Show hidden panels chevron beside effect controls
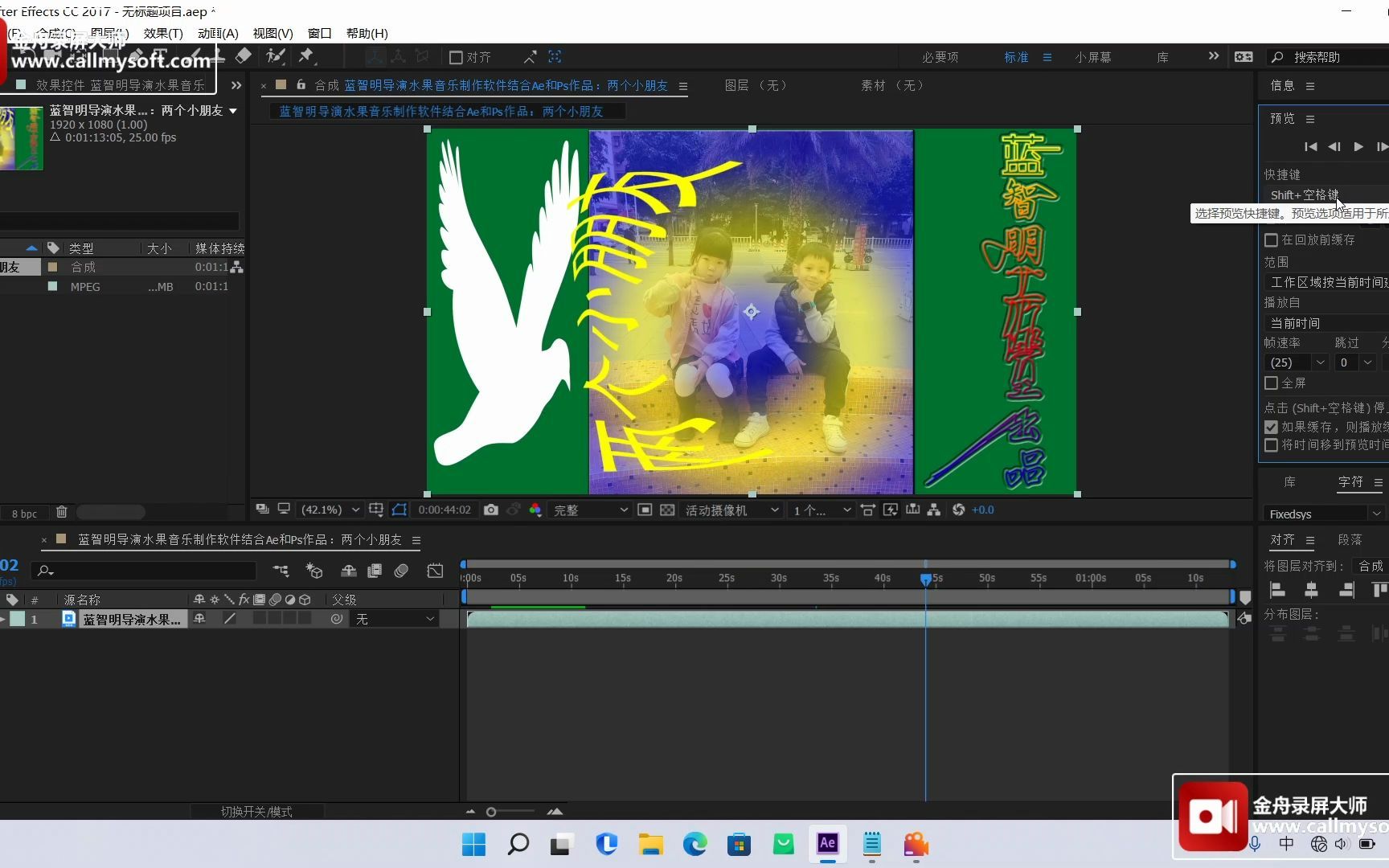This screenshot has width=1389, height=868. tap(236, 84)
